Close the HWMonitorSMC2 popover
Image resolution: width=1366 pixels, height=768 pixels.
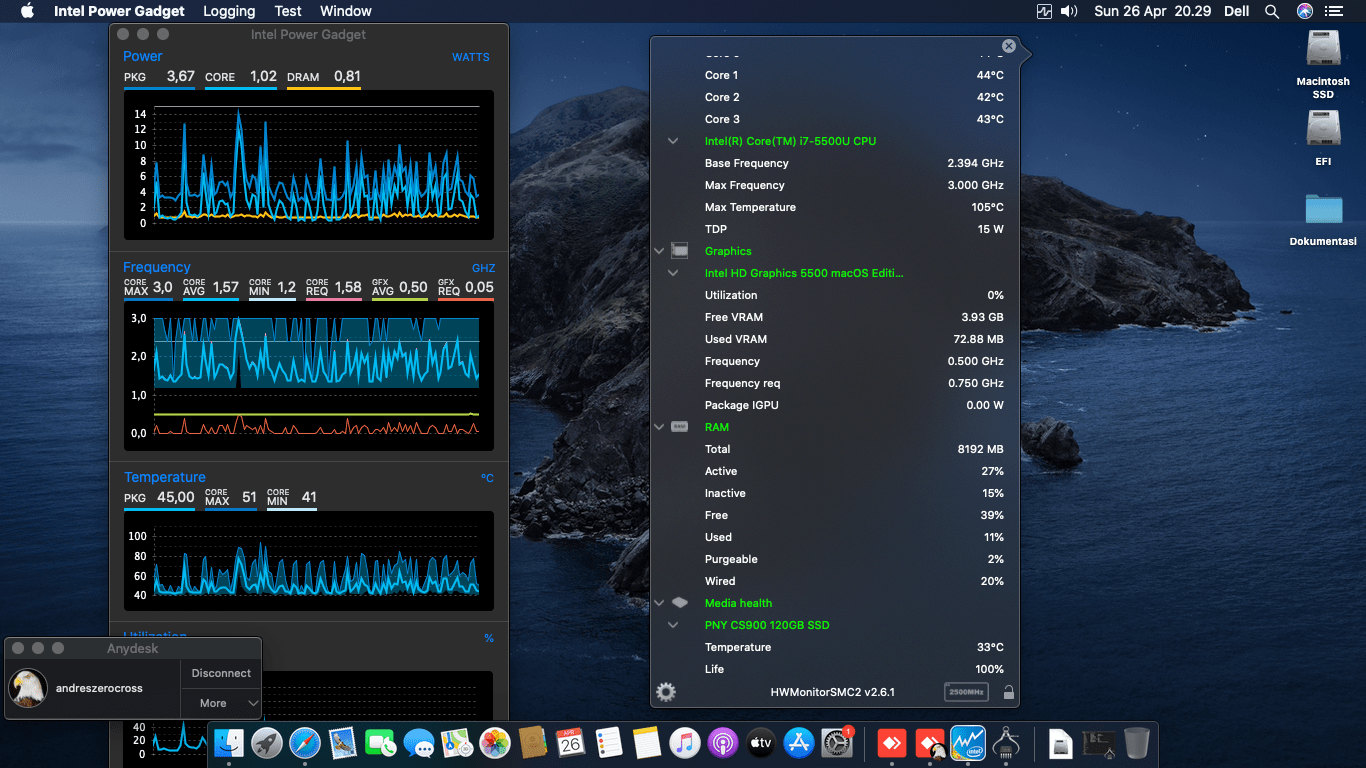pyautogui.click(x=1009, y=46)
